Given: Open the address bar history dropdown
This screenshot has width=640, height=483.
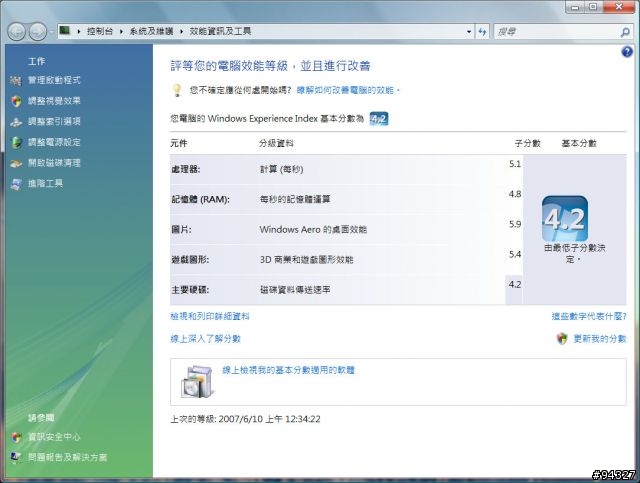Looking at the screenshot, I should [x=469, y=31].
